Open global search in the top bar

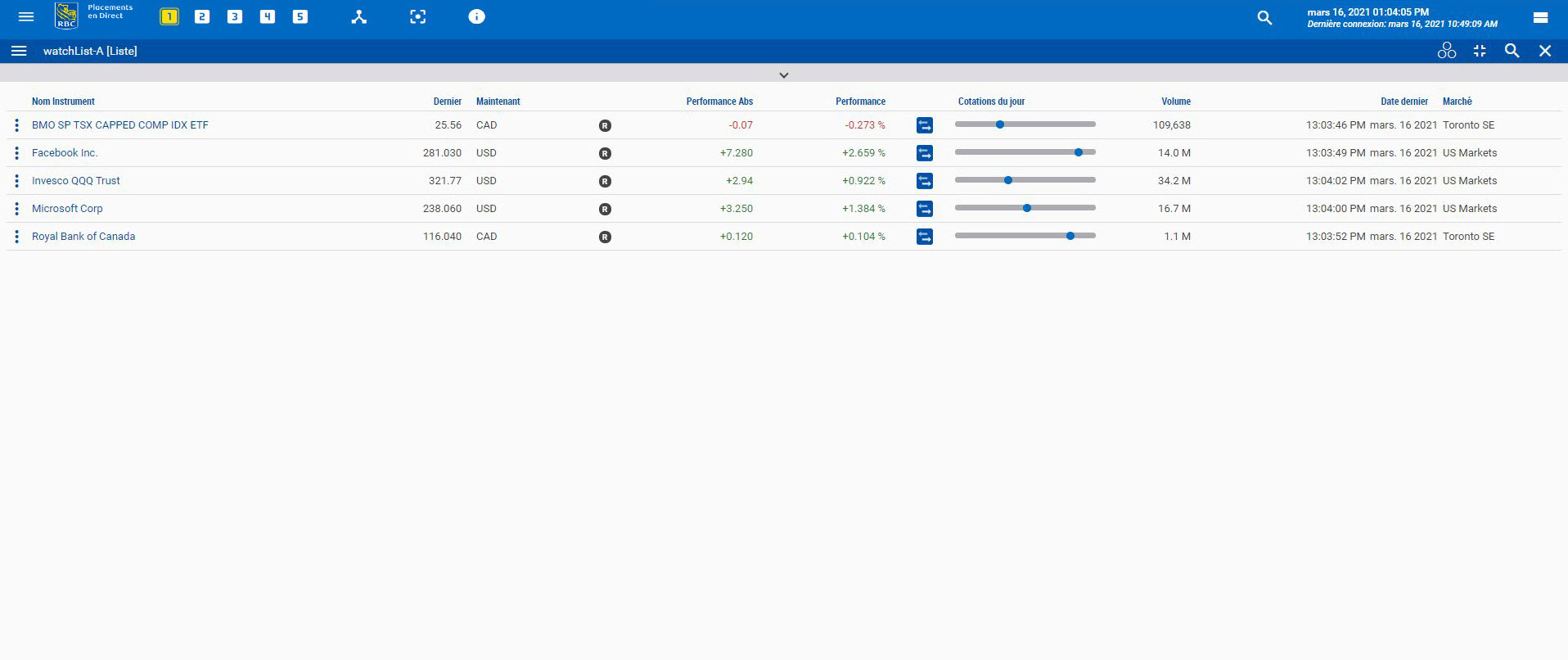(1264, 17)
